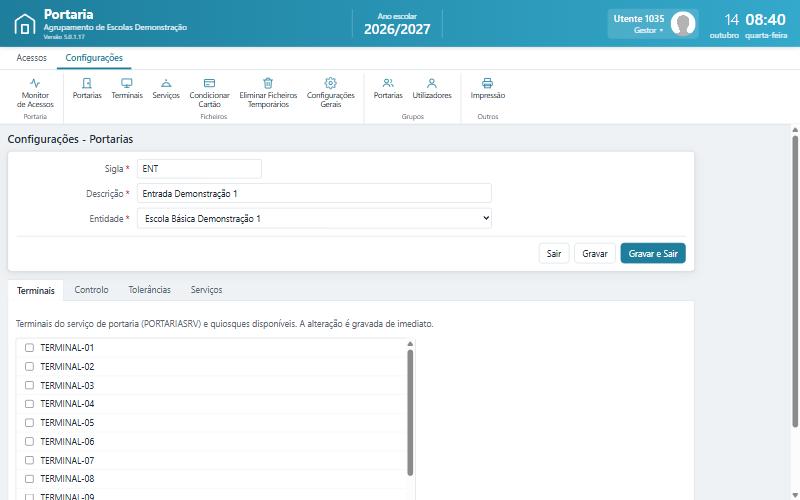Click the TERMINAL-05 label
This screenshot has width=800, height=500.
[67, 422]
